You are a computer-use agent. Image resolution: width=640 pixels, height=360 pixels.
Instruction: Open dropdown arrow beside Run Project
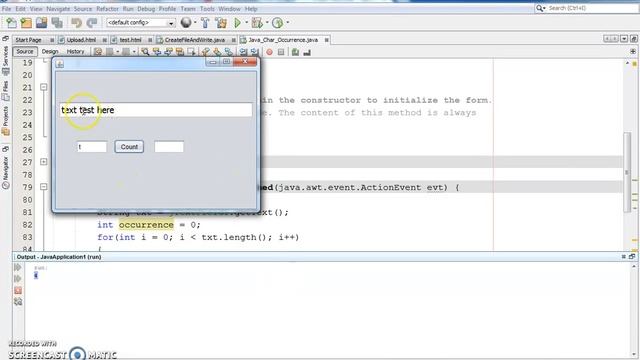246,23
